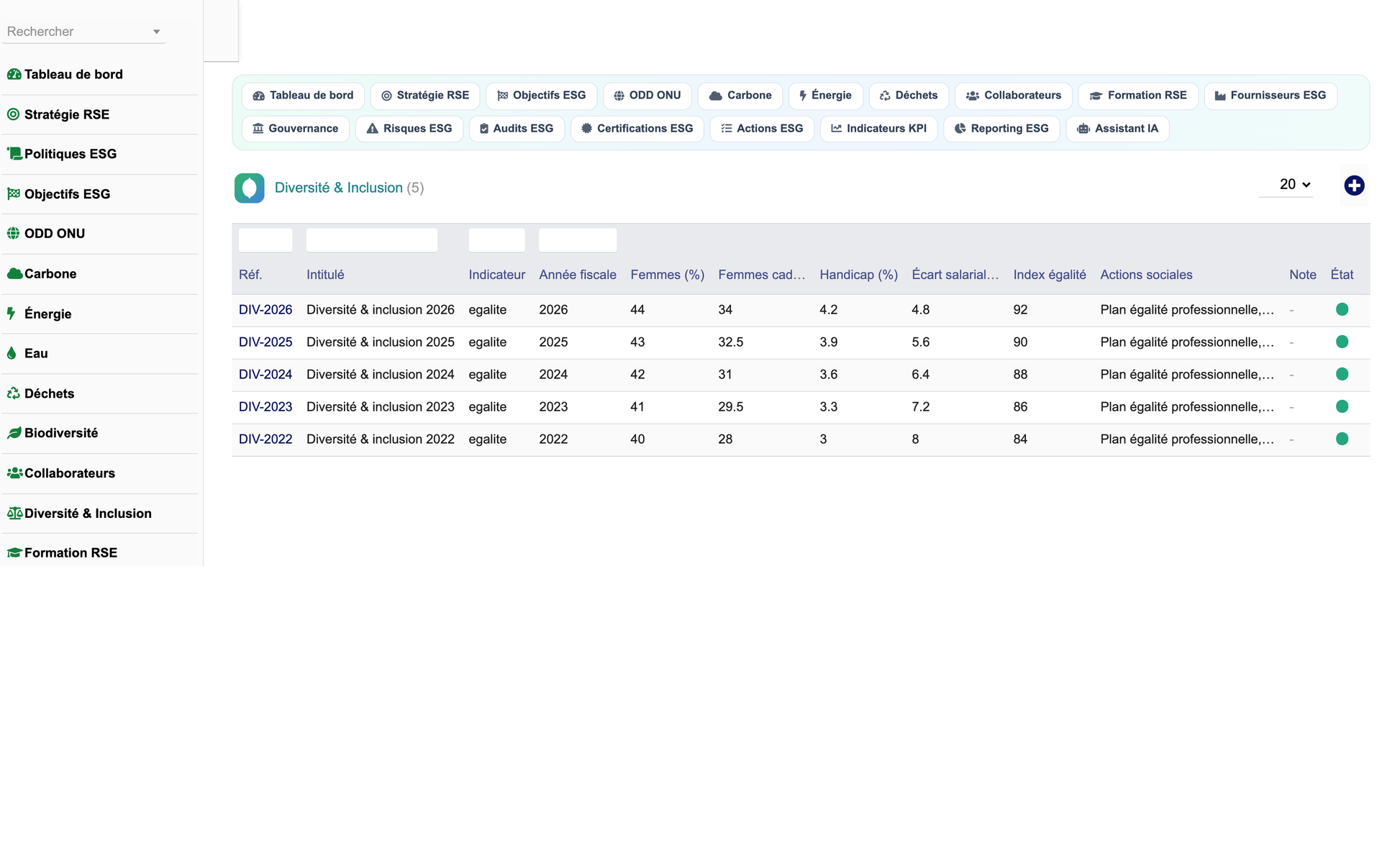Open the DIV-2022 record link
This screenshot has height=866, width=1400.
pyautogui.click(x=265, y=439)
